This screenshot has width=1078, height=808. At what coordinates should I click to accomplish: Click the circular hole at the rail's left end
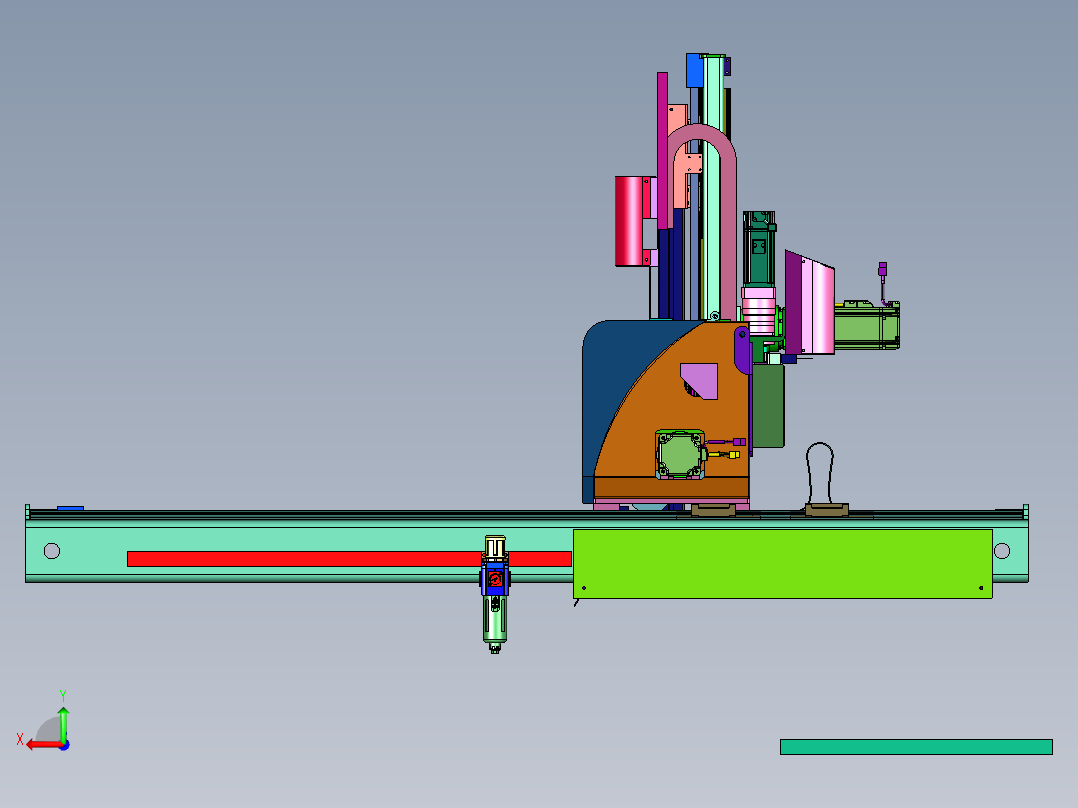tap(52, 551)
